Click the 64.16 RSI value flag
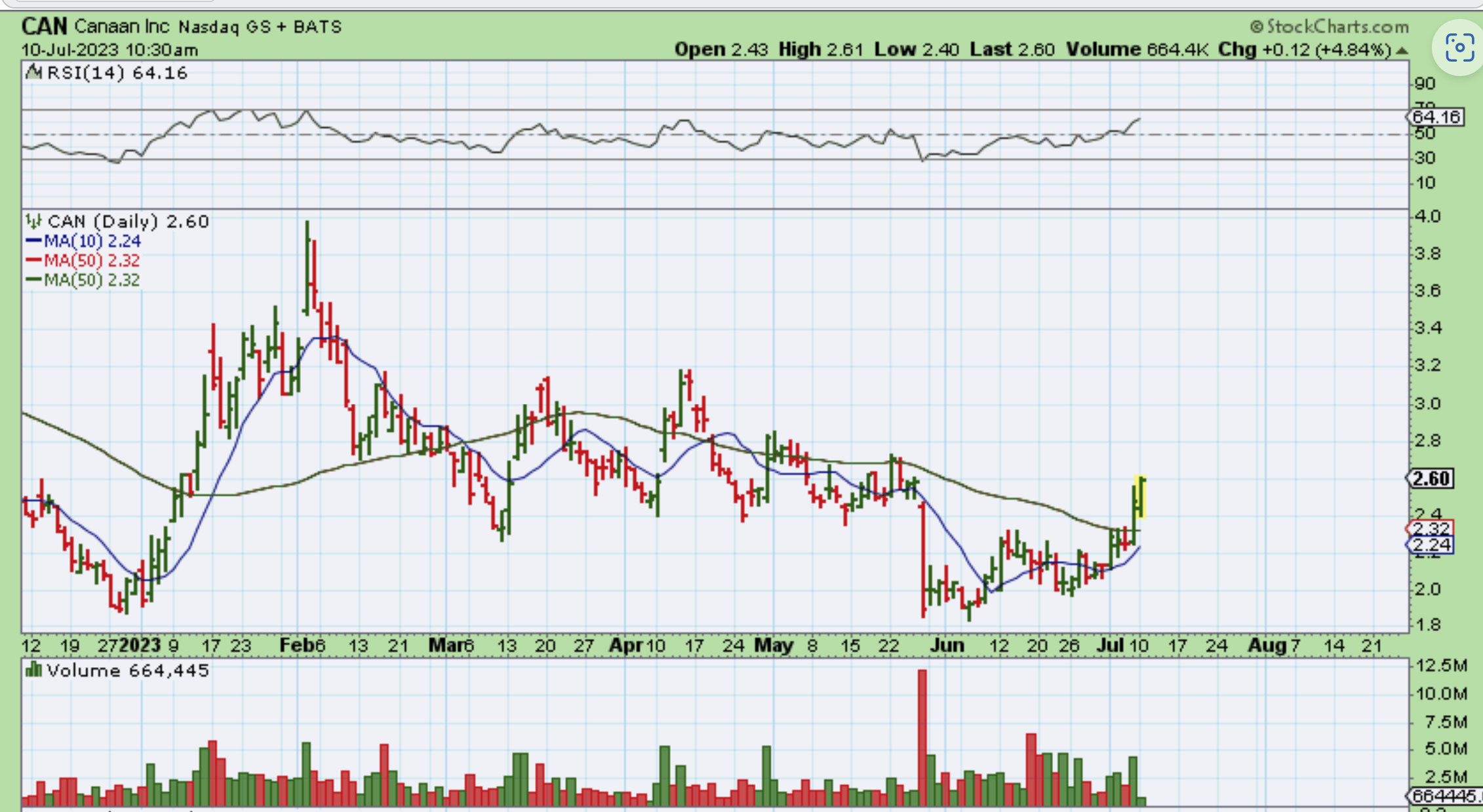Screen dimensions: 1483x812 (x=1436, y=117)
